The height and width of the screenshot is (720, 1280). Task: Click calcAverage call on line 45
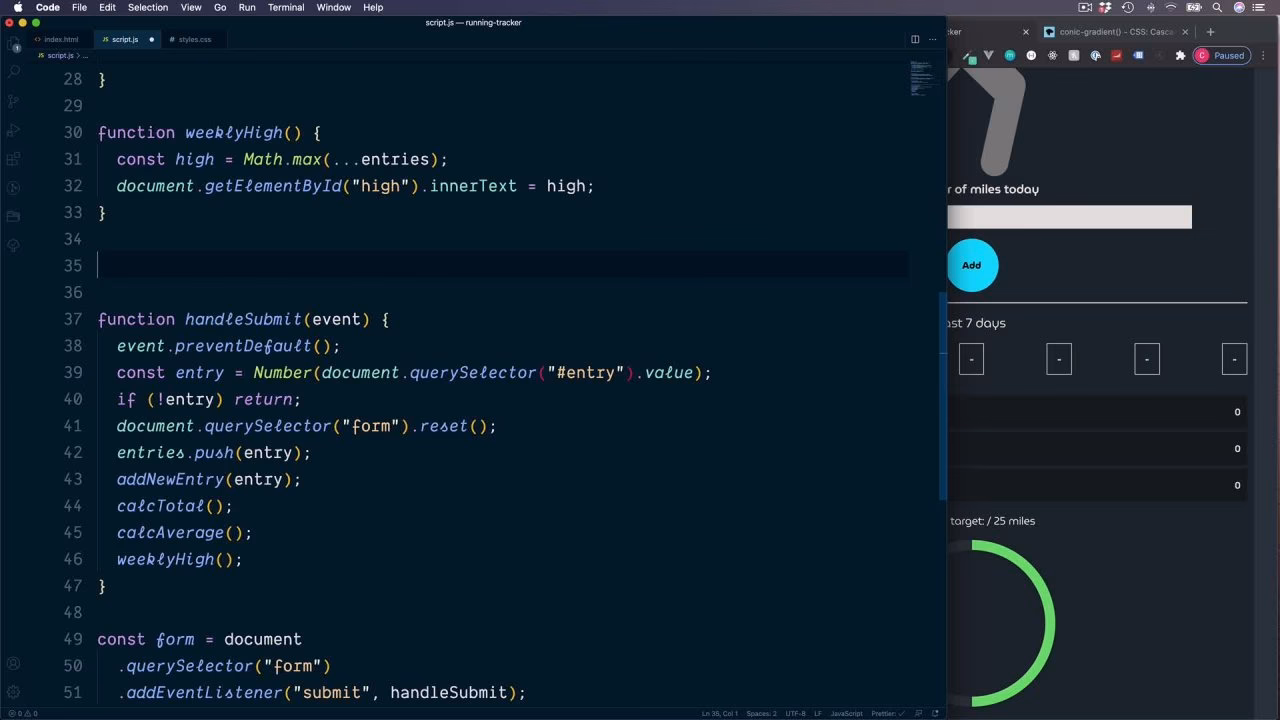point(170,532)
